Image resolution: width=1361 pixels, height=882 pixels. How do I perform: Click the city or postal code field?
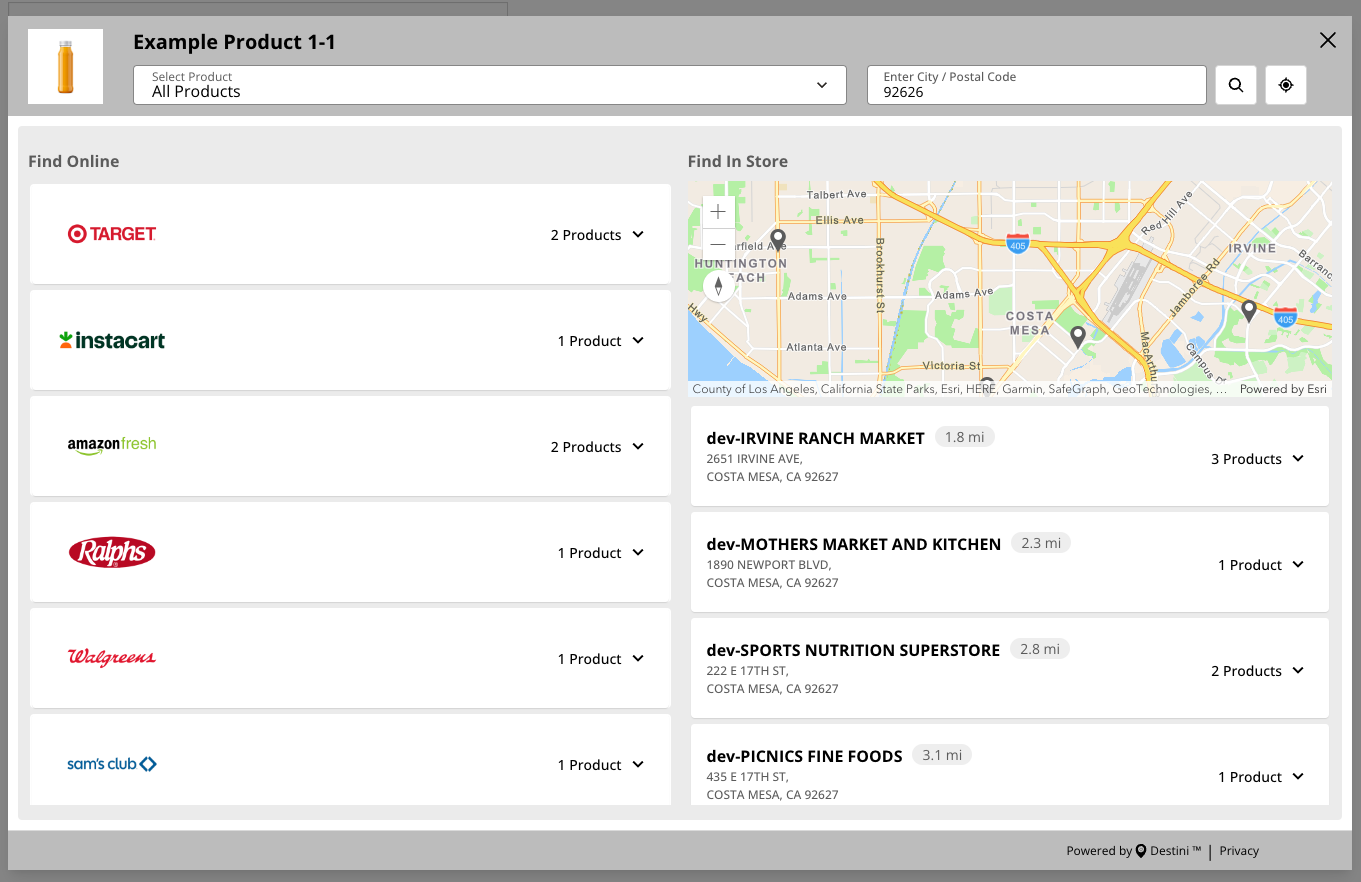(1037, 85)
